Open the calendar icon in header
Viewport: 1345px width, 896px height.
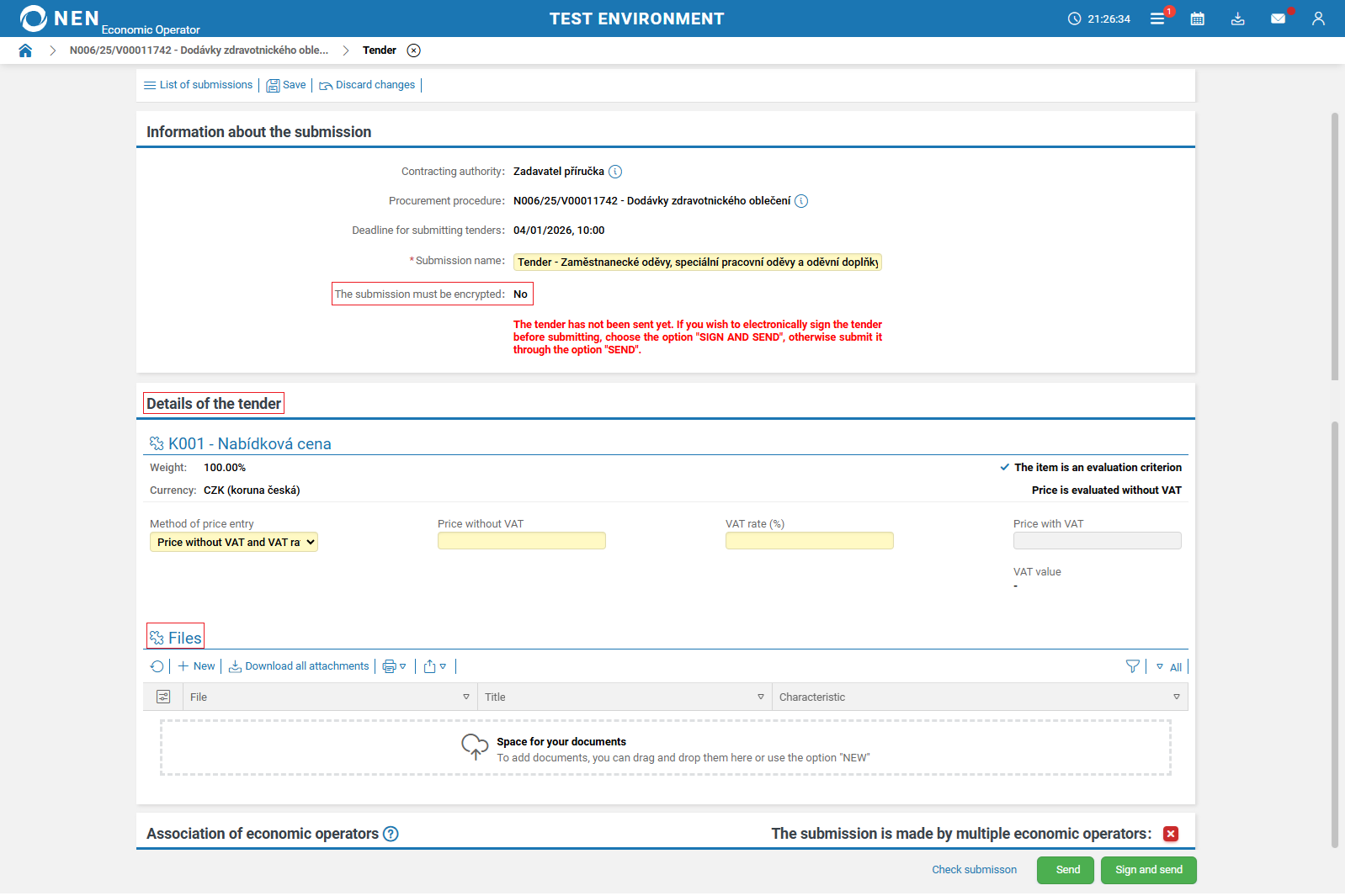[1197, 19]
